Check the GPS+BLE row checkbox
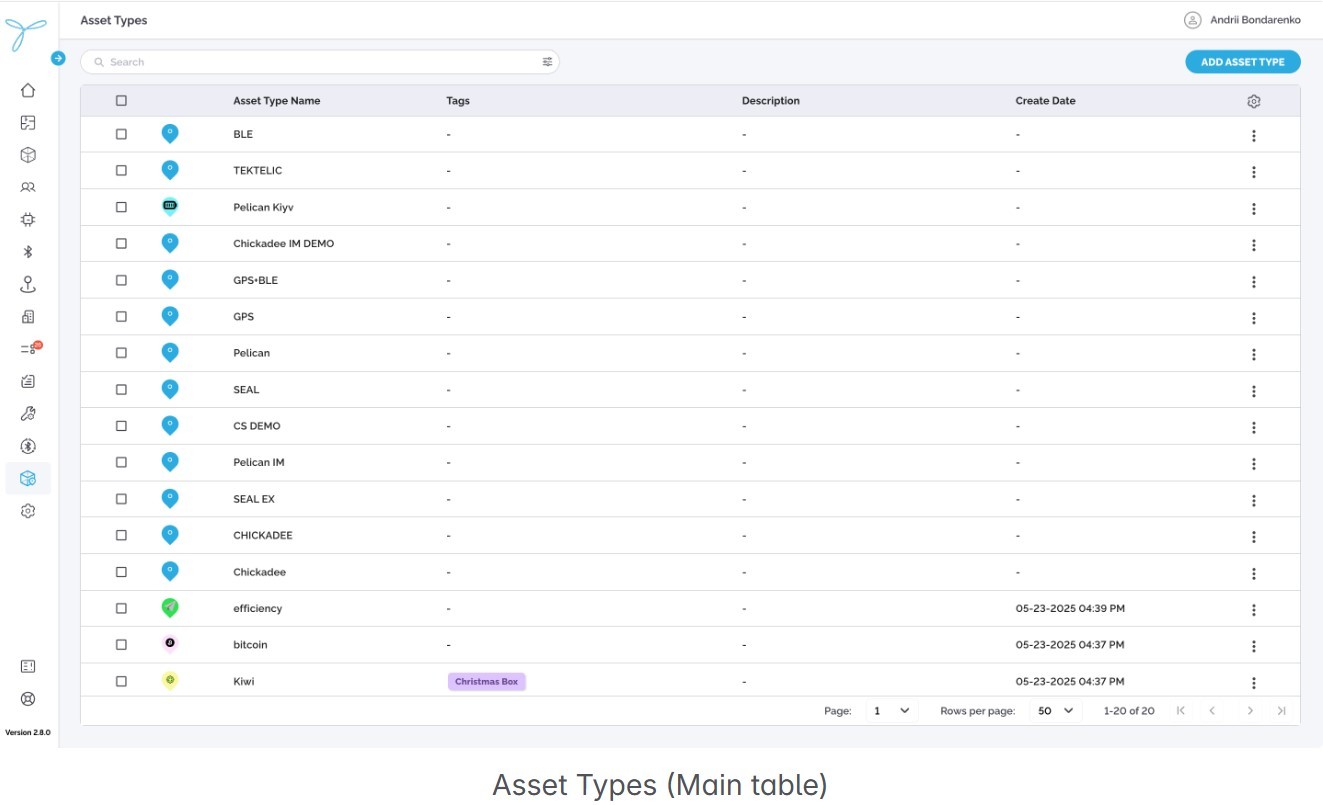The width and height of the screenshot is (1323, 805). coord(121,280)
